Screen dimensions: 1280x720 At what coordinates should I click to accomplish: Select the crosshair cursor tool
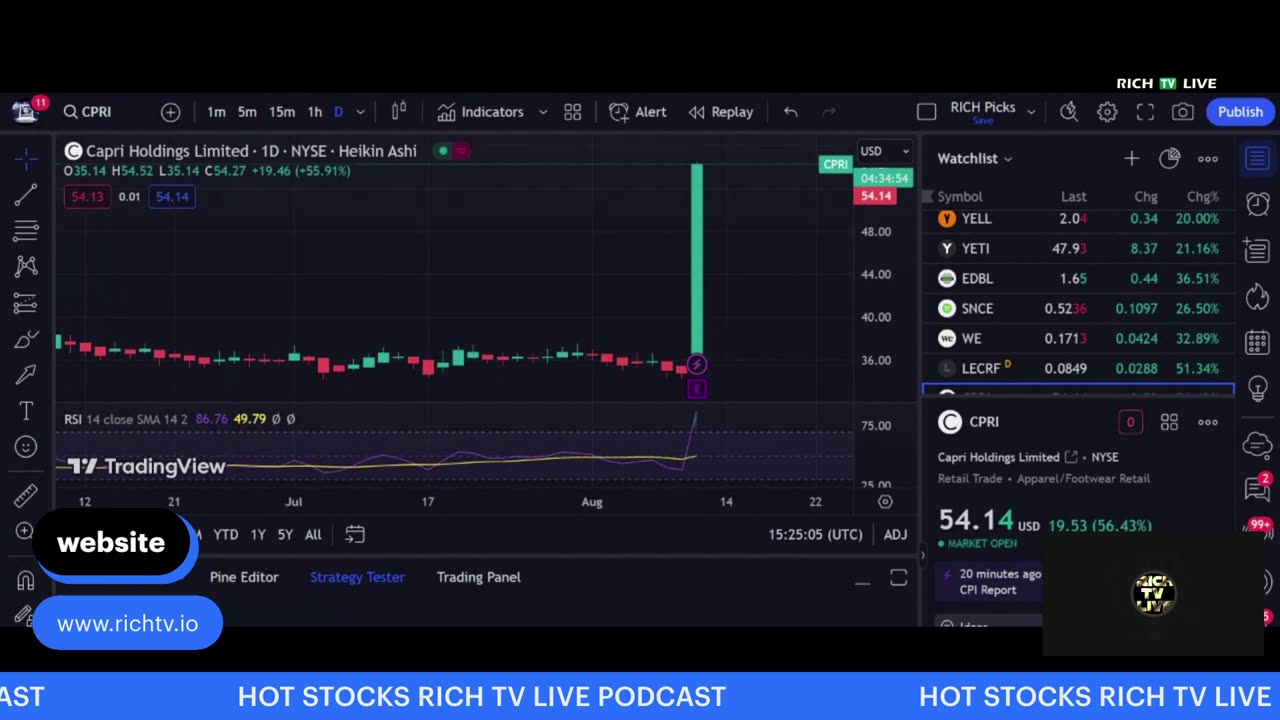(x=26, y=158)
